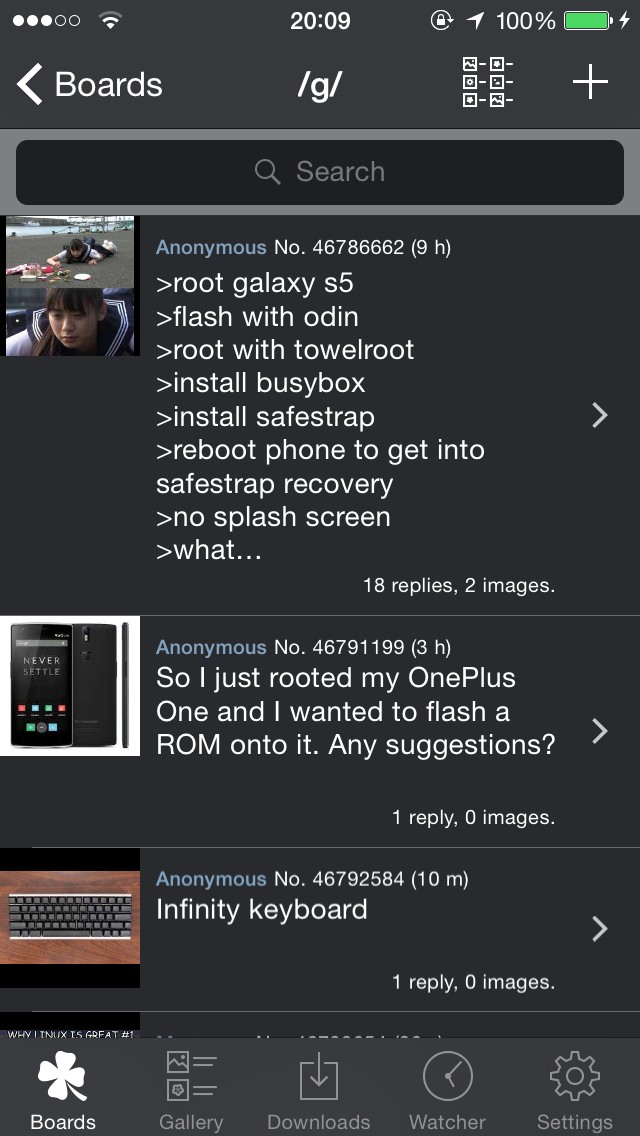The width and height of the screenshot is (640, 1136).
Task: Open the OnePlus One phone thumbnail
Action: pos(70,686)
